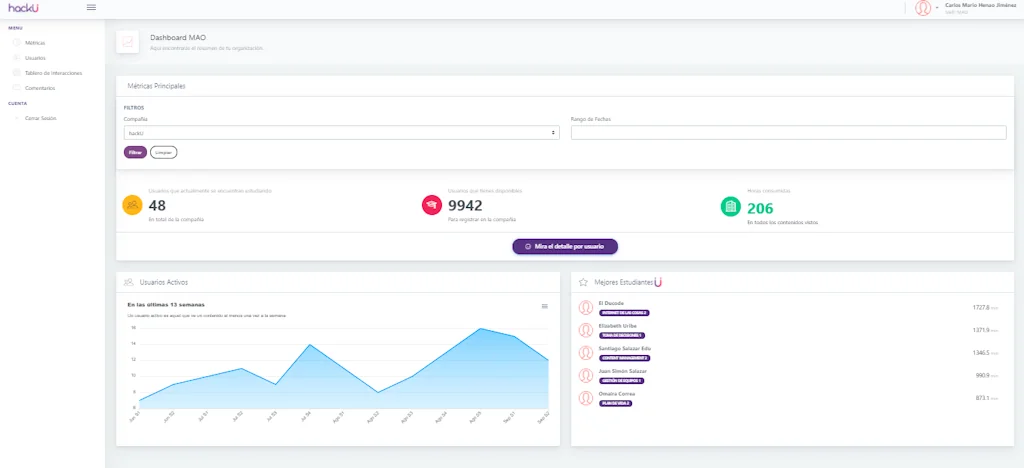This screenshot has width=1024, height=468.
Task: Click the red graduation cap icon
Action: [432, 205]
